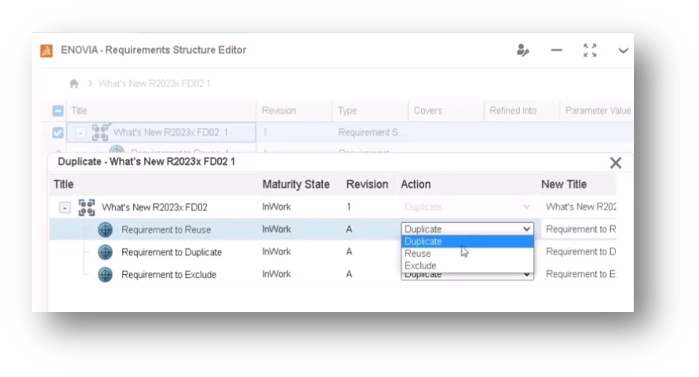
Task: Select What's New R2023x FD02 in dialog tree
Action: point(154,207)
